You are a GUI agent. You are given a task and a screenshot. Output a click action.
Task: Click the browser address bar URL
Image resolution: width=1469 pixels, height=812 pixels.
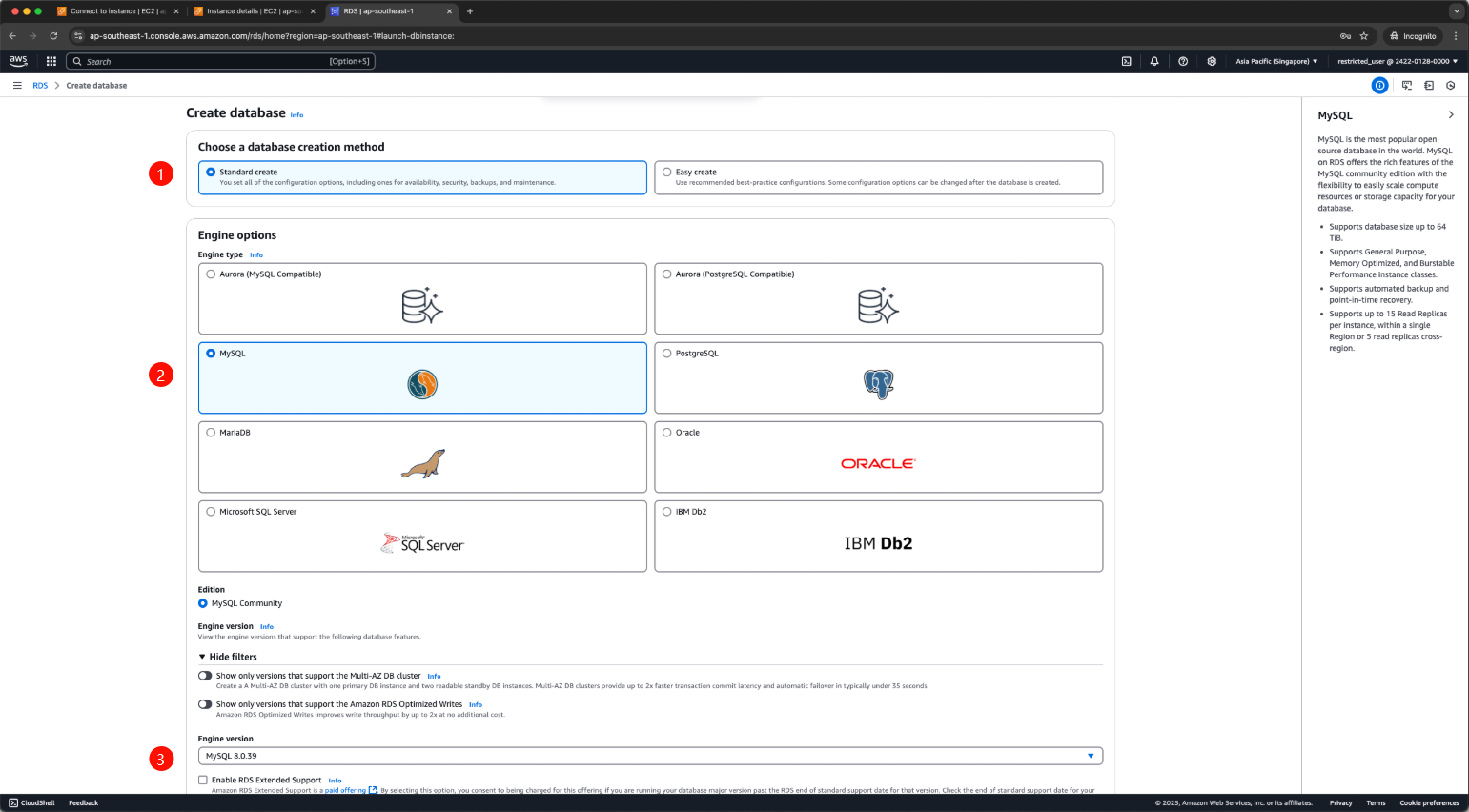(272, 36)
